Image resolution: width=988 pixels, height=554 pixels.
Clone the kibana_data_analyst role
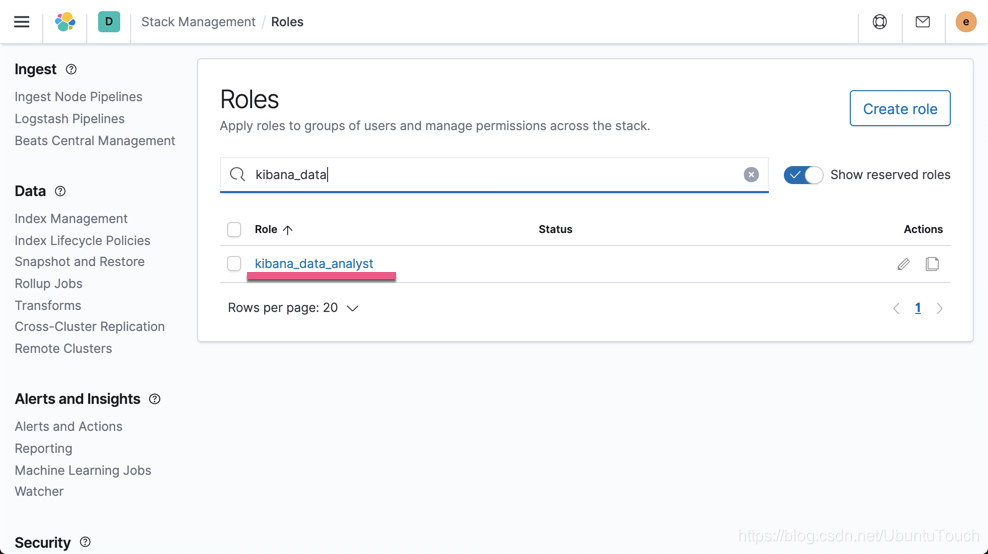(932, 264)
